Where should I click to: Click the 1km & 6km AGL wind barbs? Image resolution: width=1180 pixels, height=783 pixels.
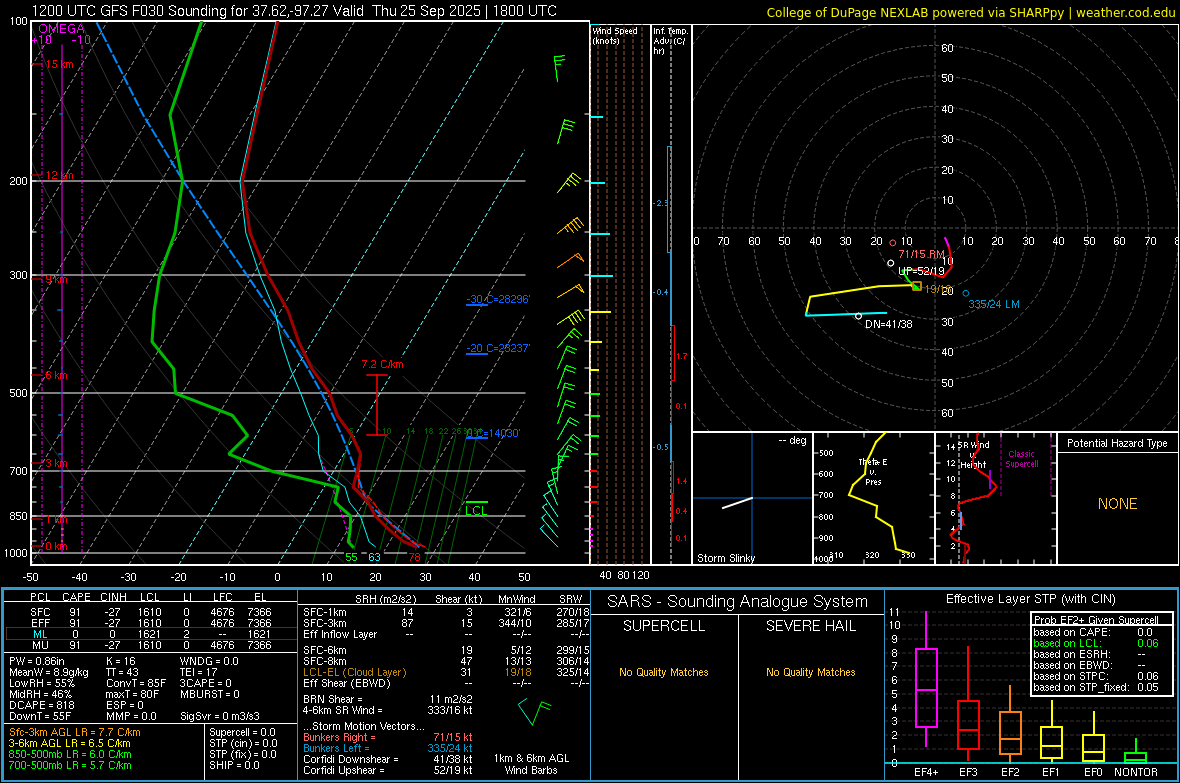(x=534, y=711)
